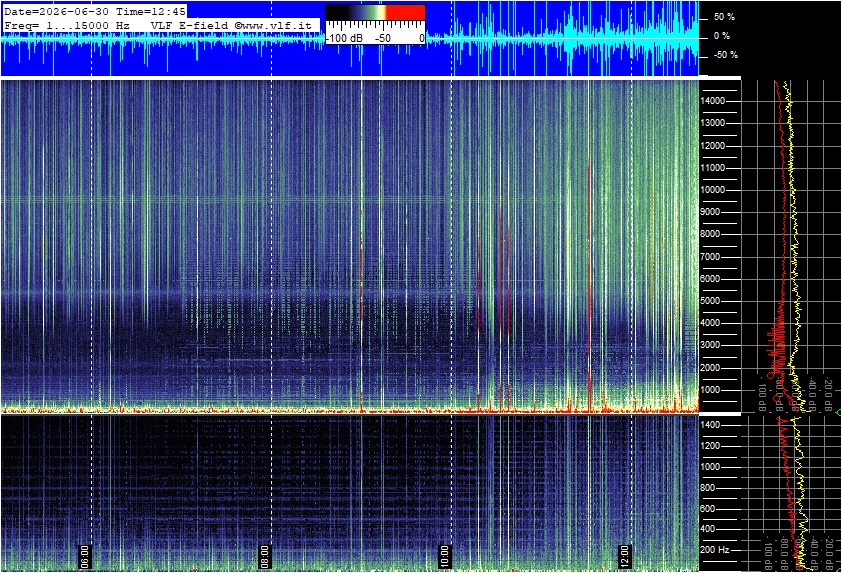Click the dB color scale gradient bar
Viewport: 842px width, 573px height.
[x=375, y=12]
